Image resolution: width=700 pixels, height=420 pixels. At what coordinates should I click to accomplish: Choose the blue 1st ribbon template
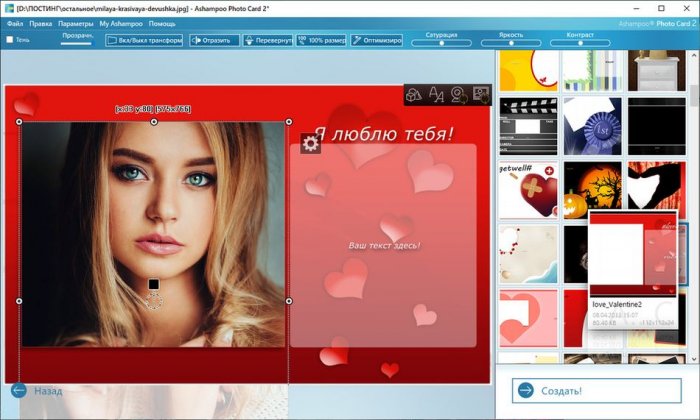pos(592,126)
